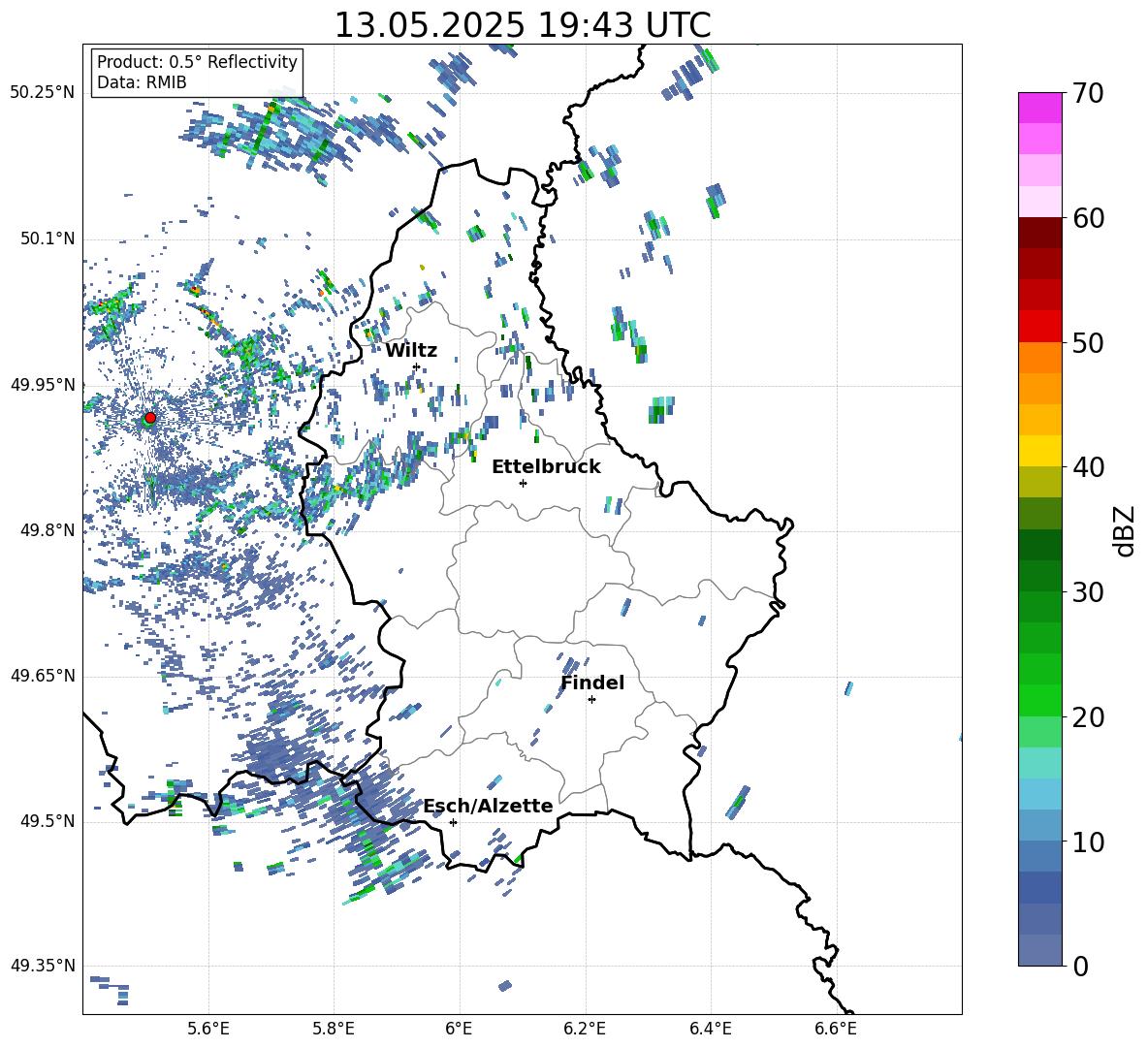1148x1048 pixels.
Task: Click the Findel city label
Action: click(592, 683)
